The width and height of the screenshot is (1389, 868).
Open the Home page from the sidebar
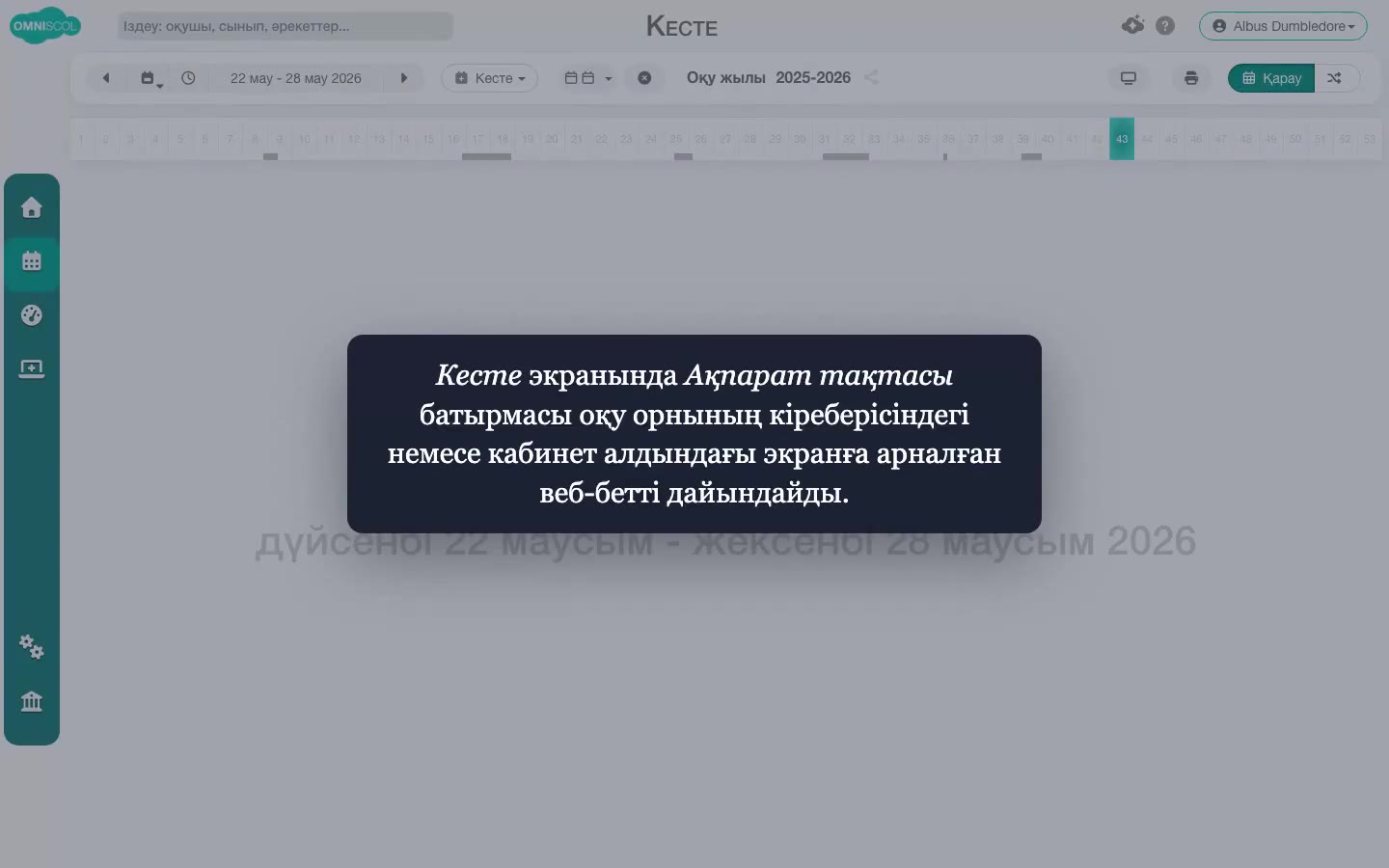click(32, 207)
